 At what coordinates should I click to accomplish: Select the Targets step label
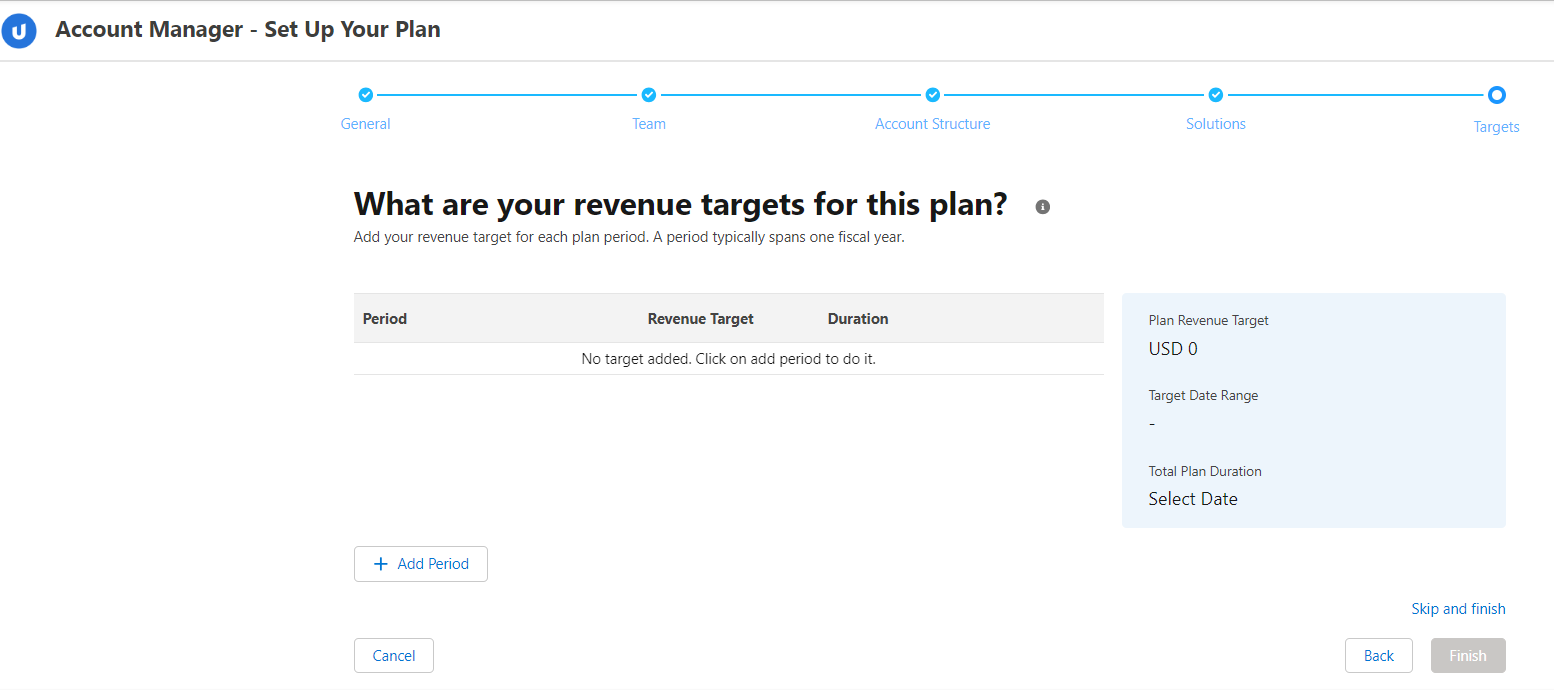tap(1496, 127)
